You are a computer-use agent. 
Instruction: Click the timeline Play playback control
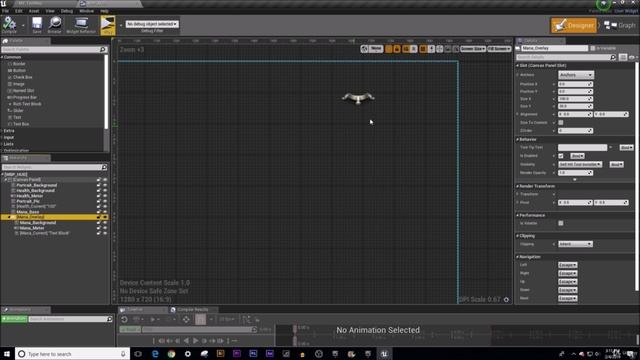196,341
